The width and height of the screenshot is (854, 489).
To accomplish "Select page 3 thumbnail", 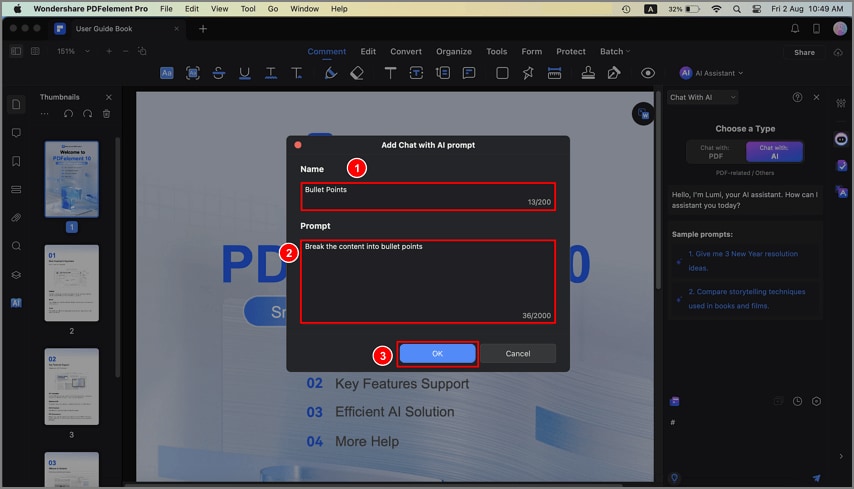I will 71,387.
